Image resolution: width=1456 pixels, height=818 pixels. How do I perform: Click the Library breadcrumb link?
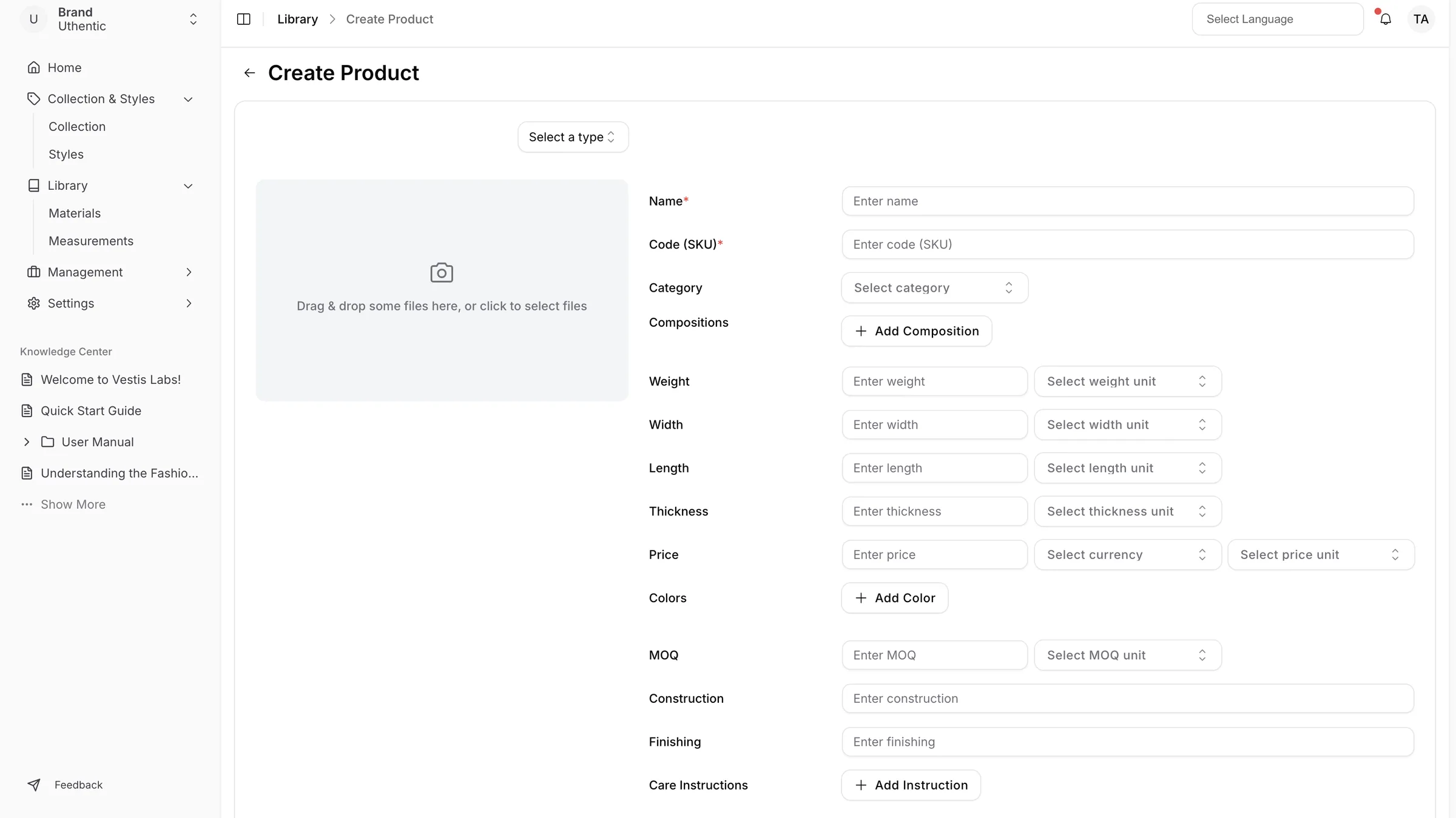pyautogui.click(x=297, y=19)
